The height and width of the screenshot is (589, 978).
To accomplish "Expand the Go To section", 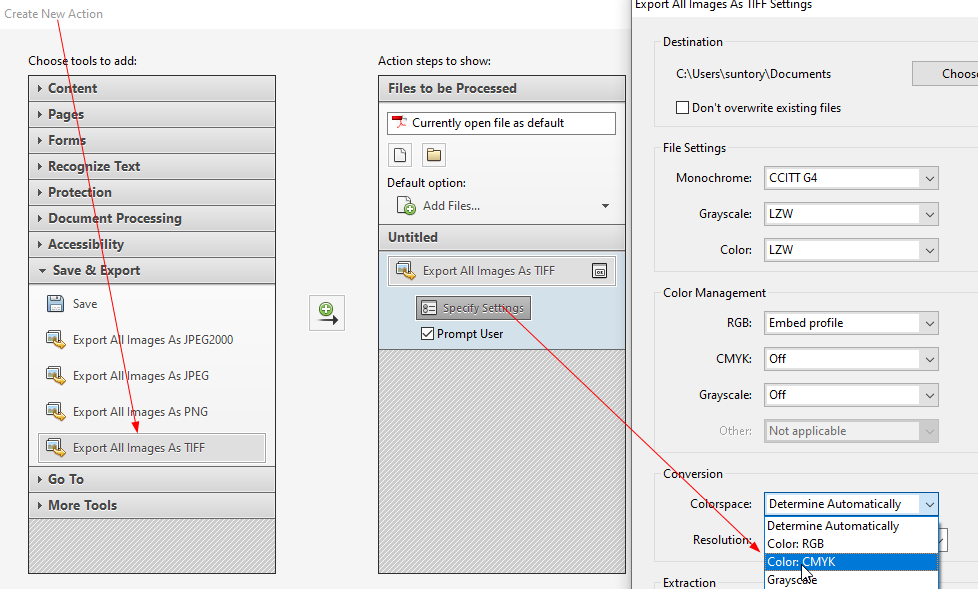I will tap(152, 479).
